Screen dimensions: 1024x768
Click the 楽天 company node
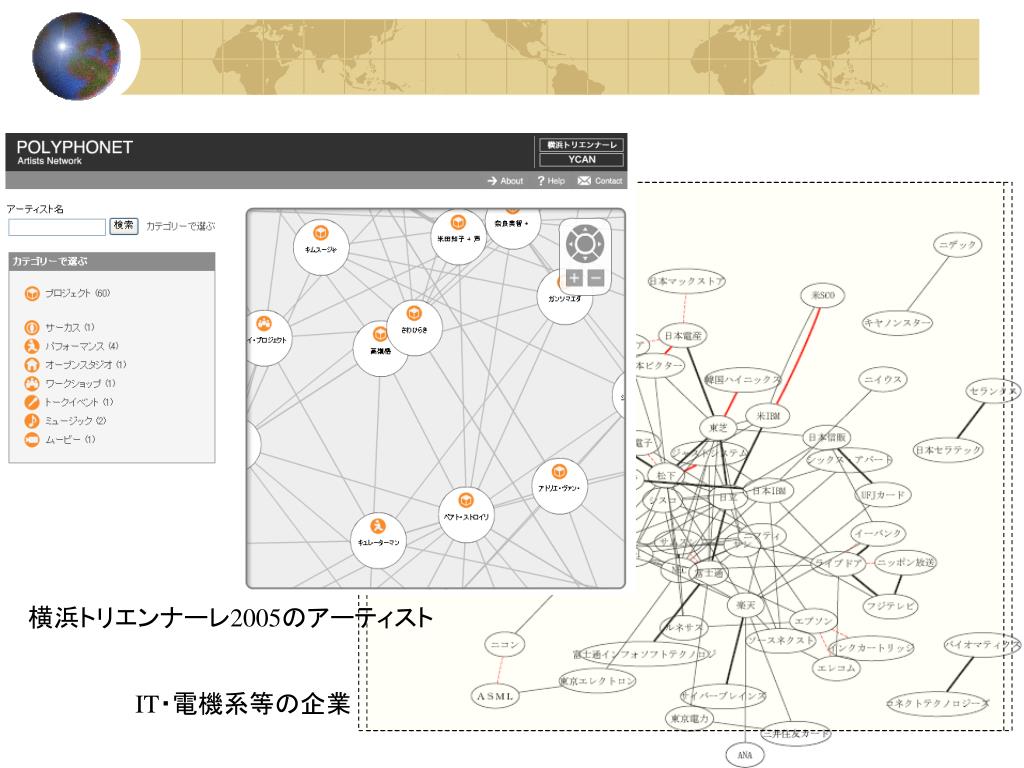tap(745, 605)
